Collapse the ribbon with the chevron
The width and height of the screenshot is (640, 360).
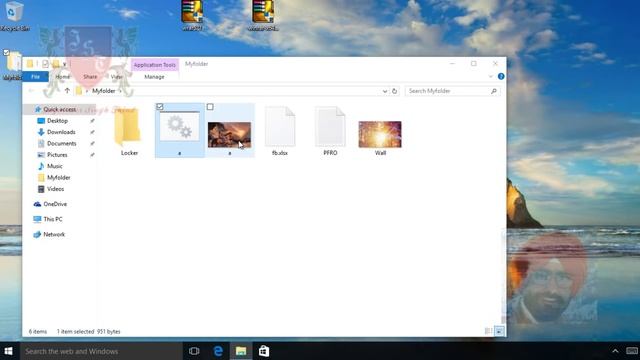[490, 77]
